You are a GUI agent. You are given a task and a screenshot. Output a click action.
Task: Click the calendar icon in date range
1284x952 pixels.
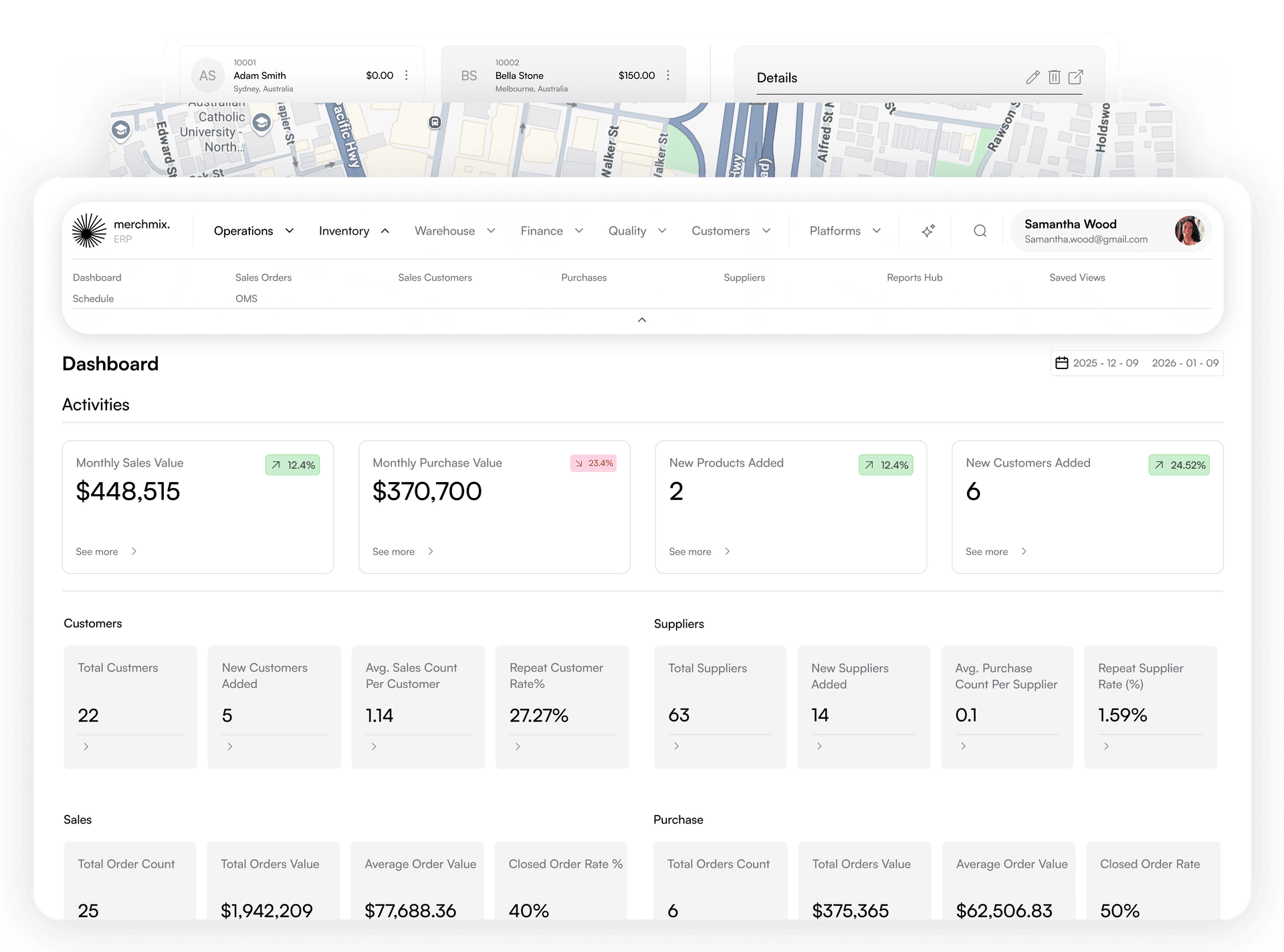pyautogui.click(x=1061, y=363)
